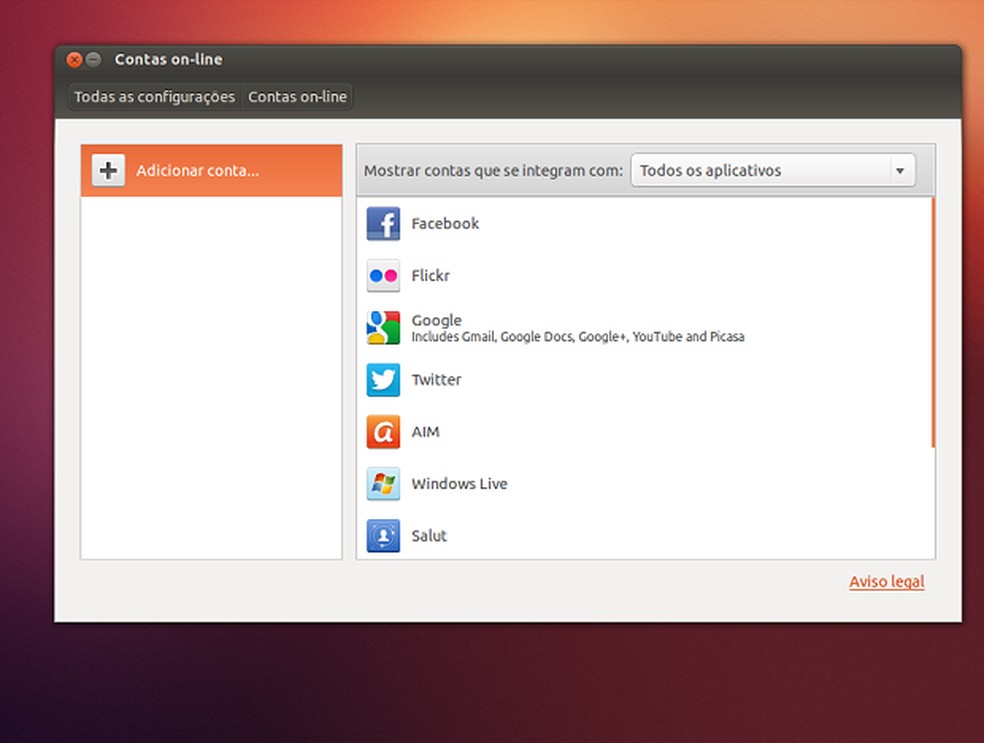Click the Windows Live flag icon

383,484
